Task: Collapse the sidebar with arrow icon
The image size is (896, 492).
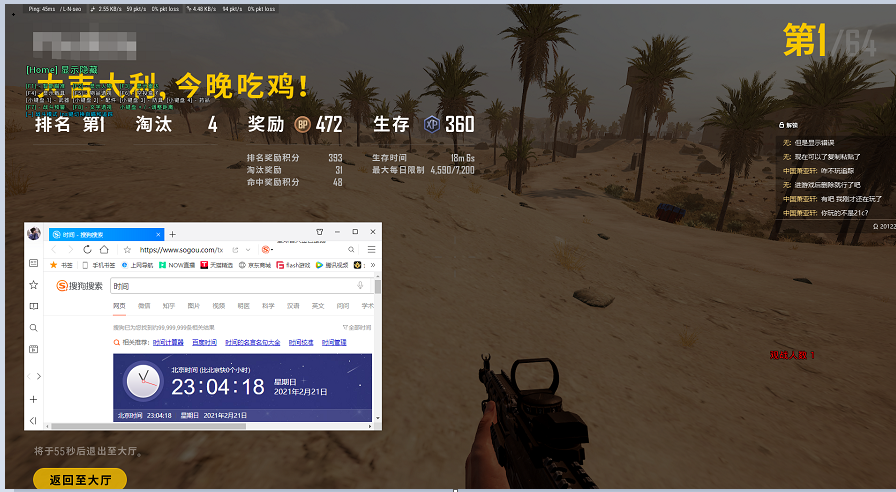Action: 33,421
